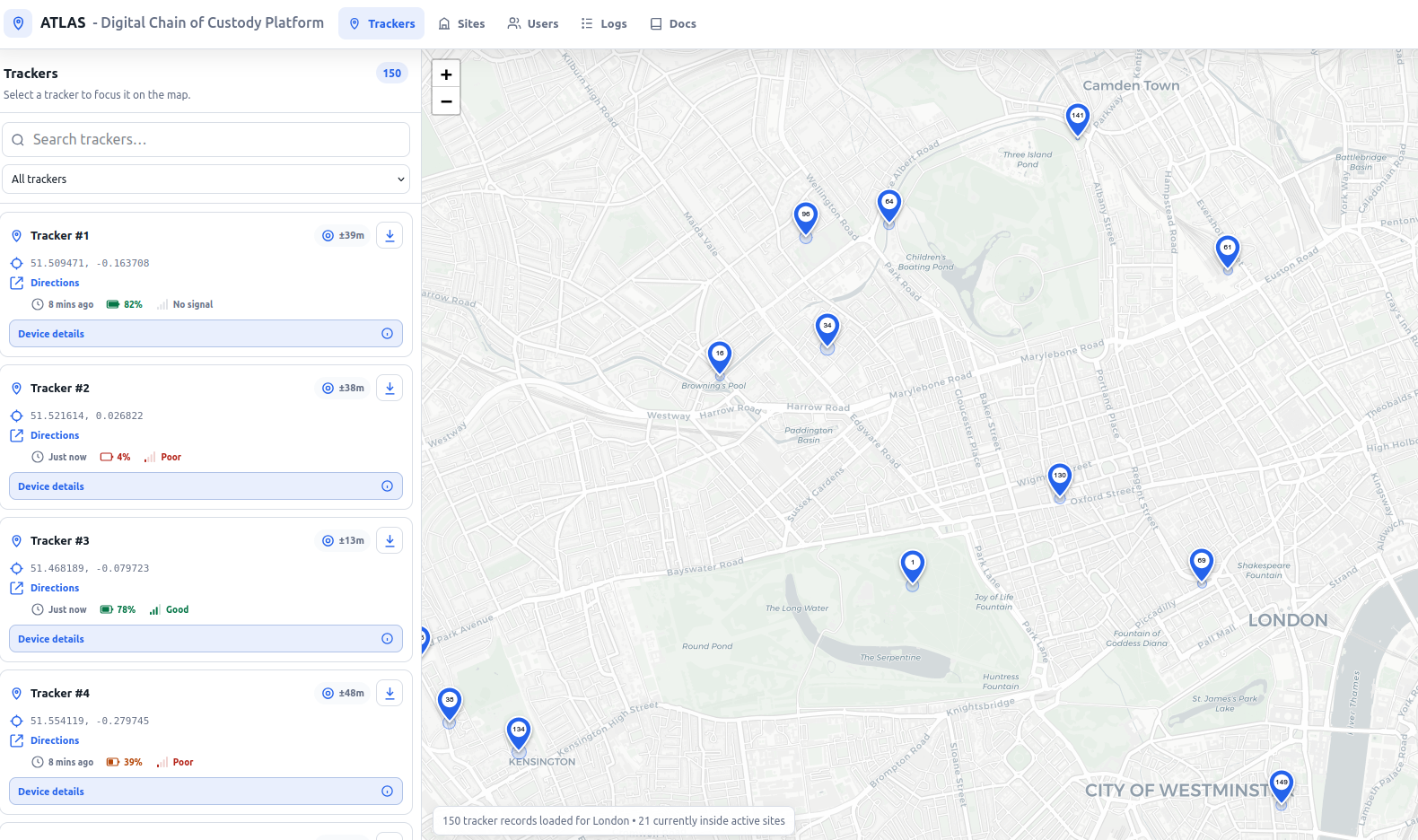Download Tracker #3 data
1418x840 pixels.
(390, 540)
